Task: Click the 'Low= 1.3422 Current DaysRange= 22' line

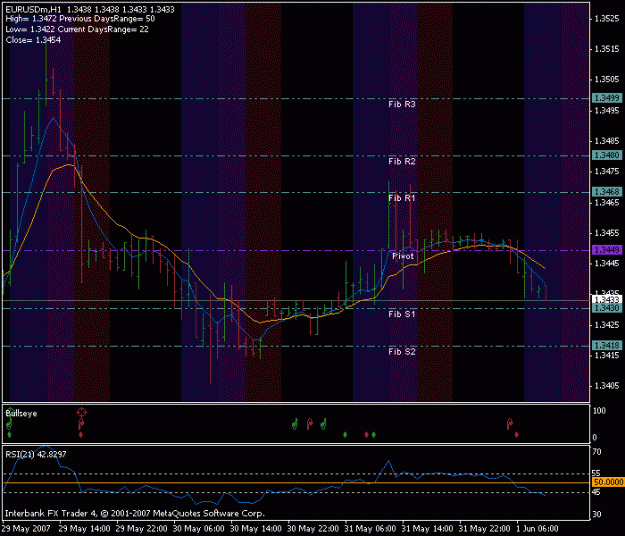Action: click(x=77, y=29)
